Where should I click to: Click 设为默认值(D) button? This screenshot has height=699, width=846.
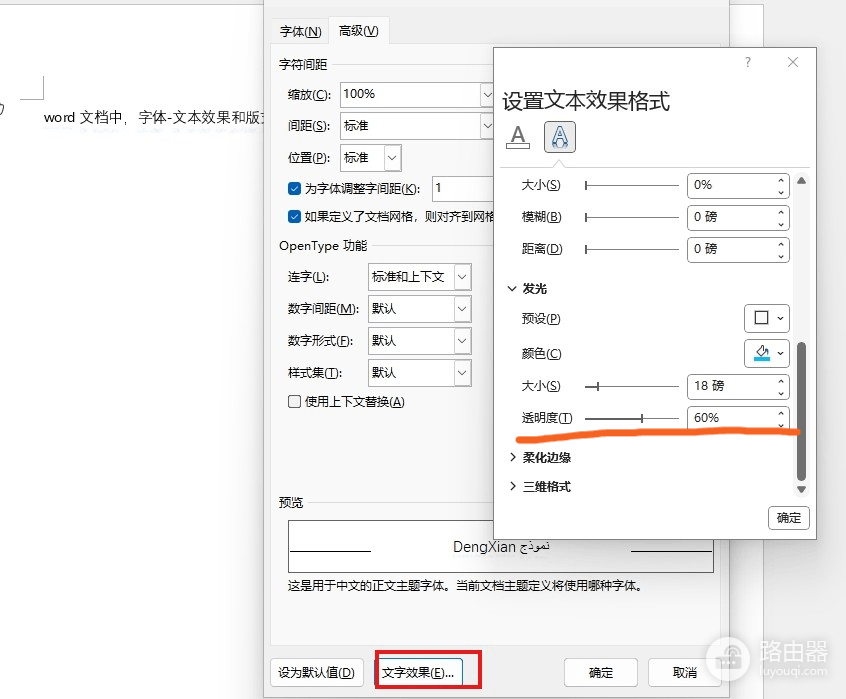[316, 673]
